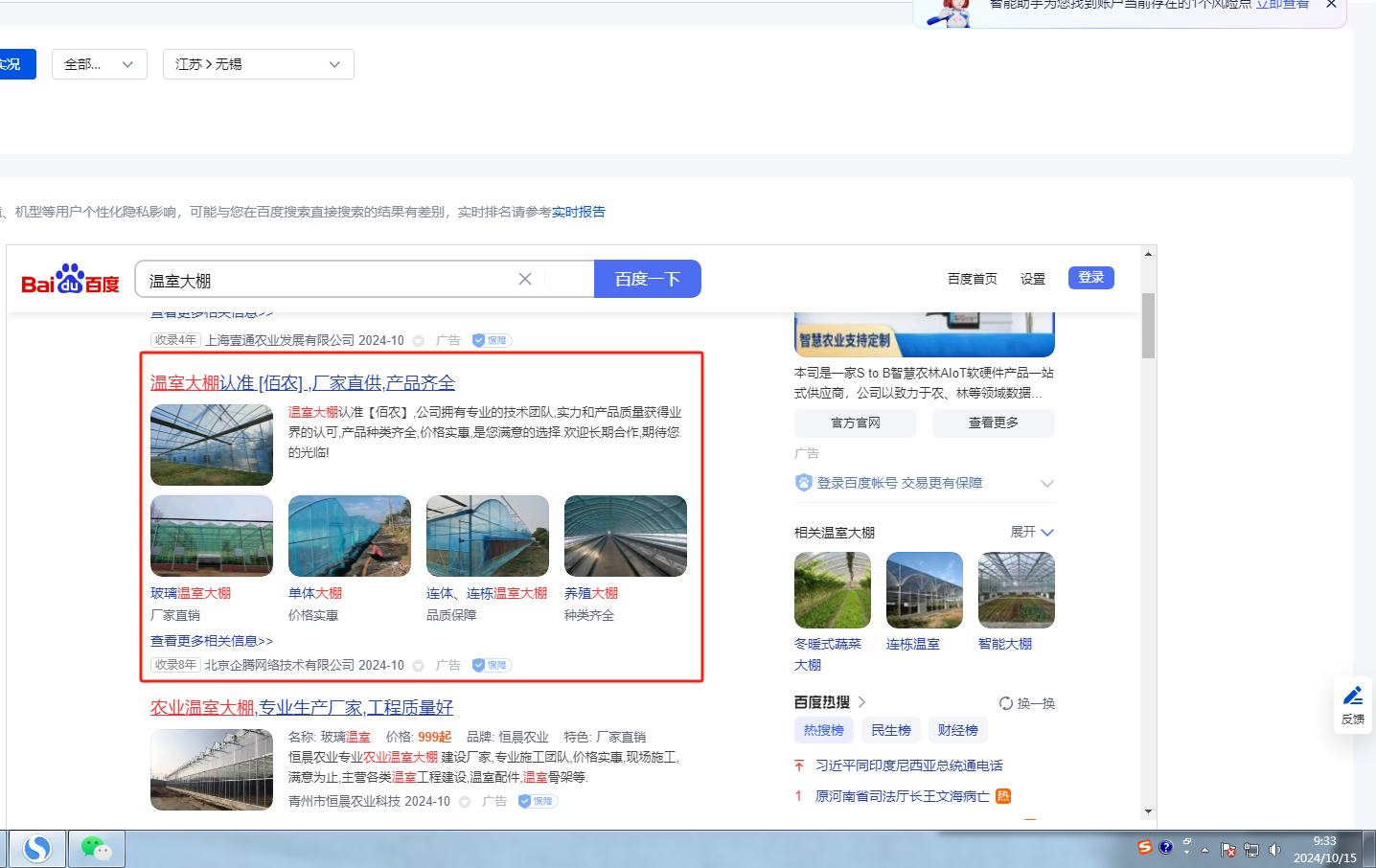Click the round icon next to 上海壹通农业 2024-10
Viewport: 1376px width, 868px height.
(x=419, y=341)
